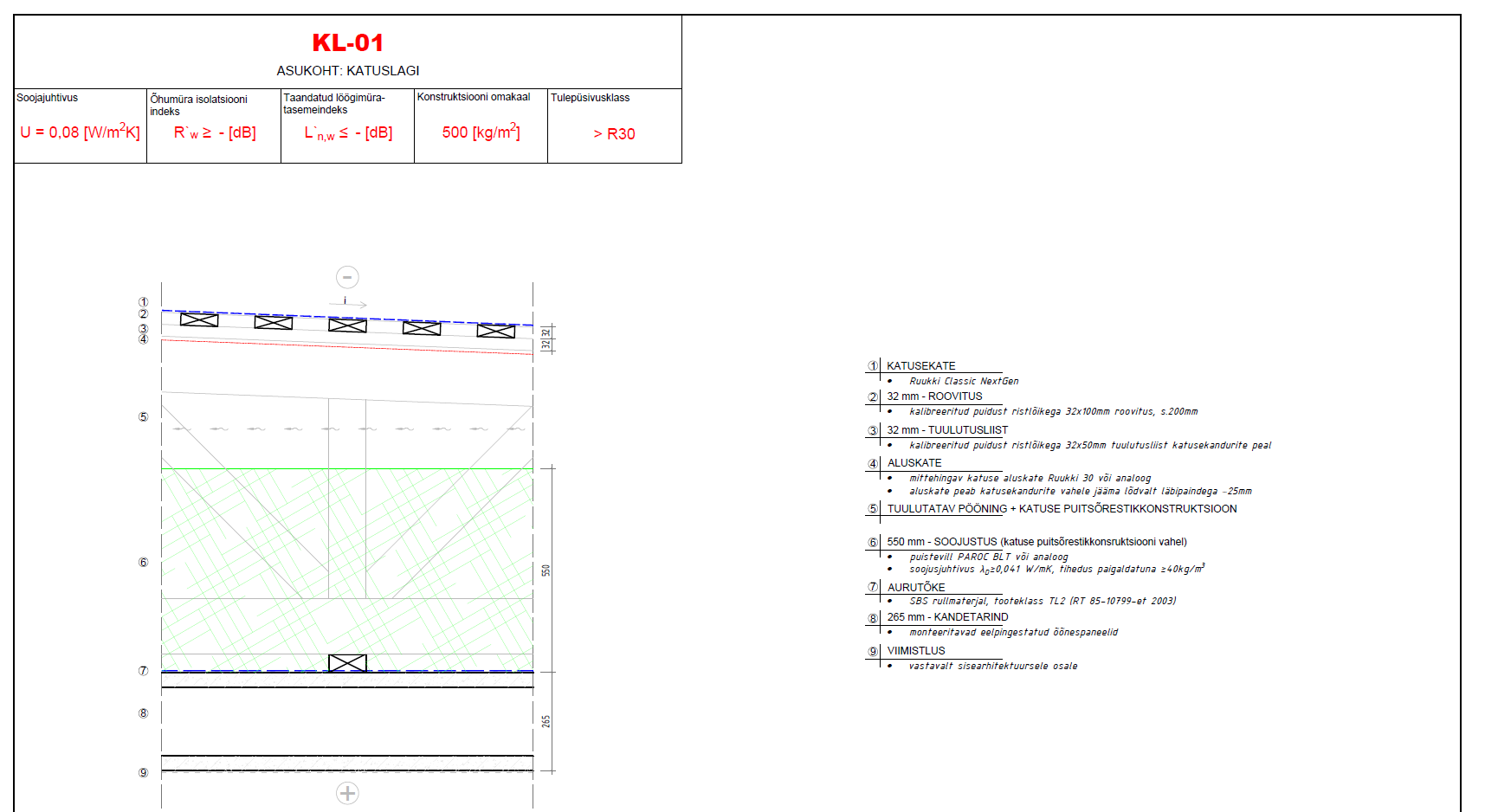Click the plus circle icon below the section
1485x812 pixels.
pos(347,793)
